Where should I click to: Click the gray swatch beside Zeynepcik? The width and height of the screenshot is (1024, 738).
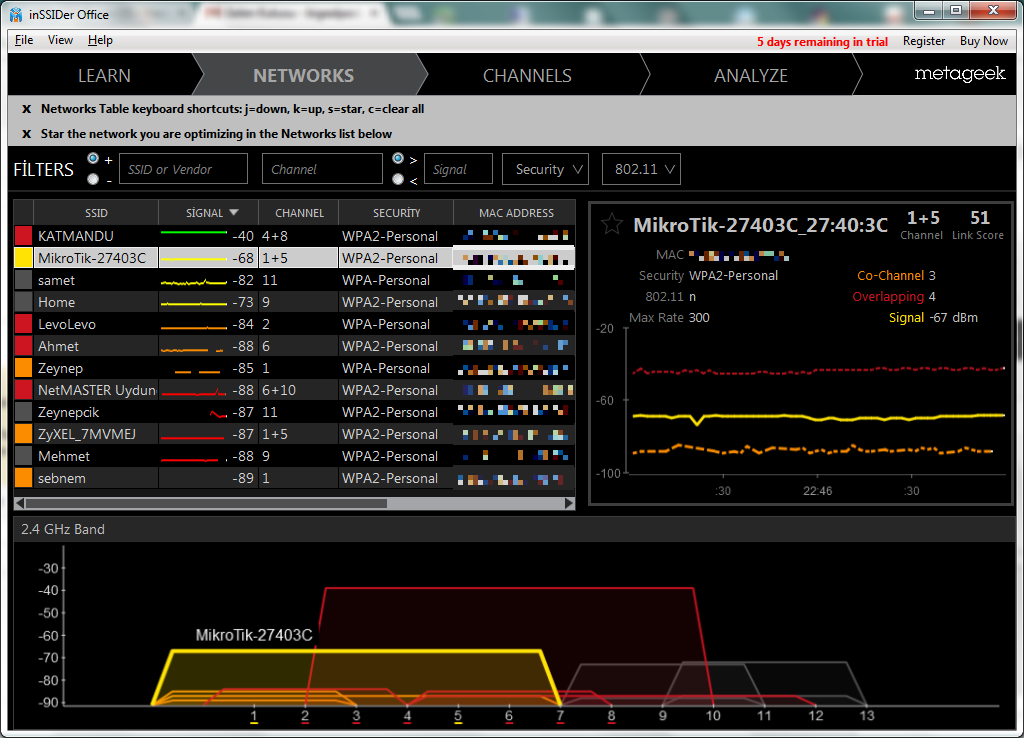24,412
